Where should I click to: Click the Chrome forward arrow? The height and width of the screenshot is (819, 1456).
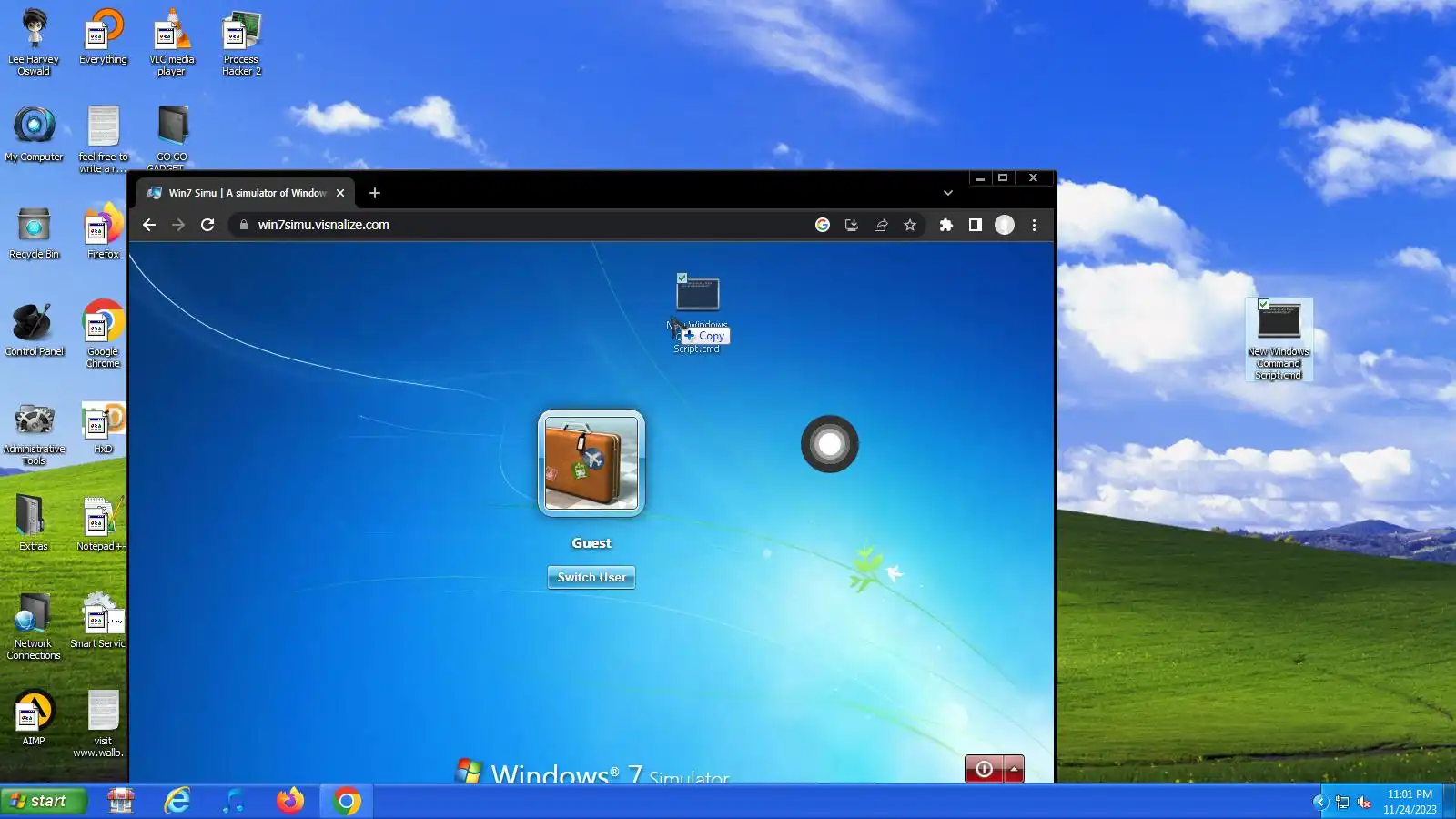pos(178,225)
